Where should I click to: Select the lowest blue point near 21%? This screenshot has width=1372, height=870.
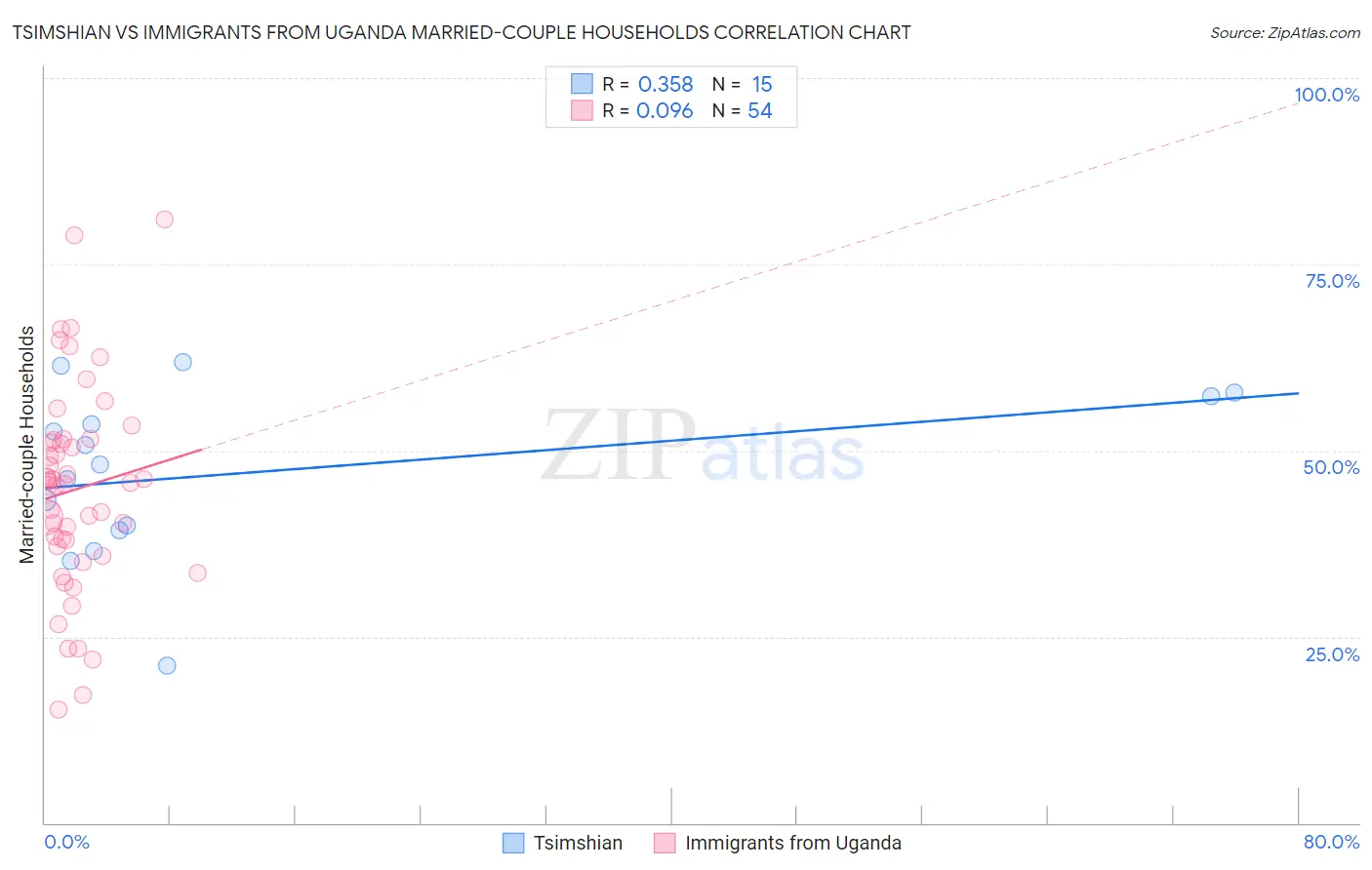pos(167,665)
